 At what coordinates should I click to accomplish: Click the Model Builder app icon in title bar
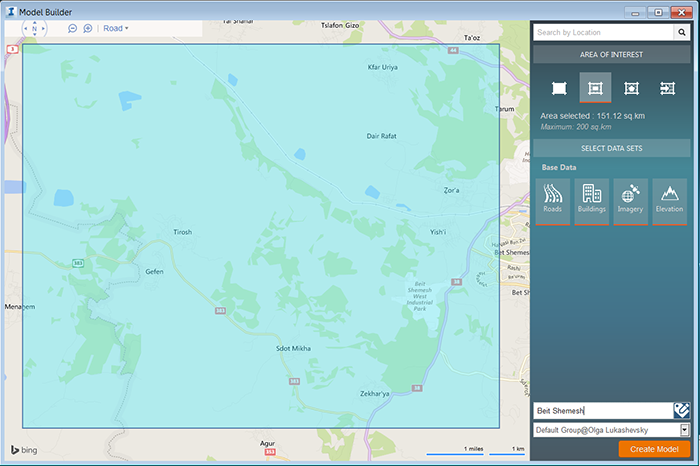coord(11,12)
